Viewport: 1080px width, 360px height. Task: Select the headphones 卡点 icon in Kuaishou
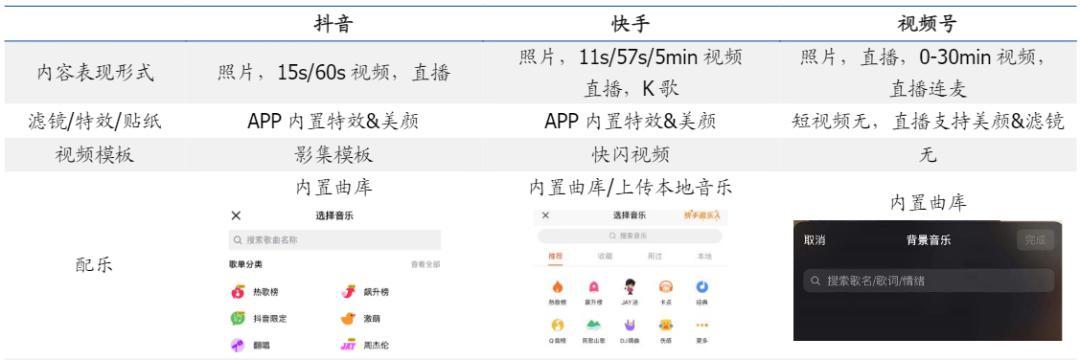(665, 287)
